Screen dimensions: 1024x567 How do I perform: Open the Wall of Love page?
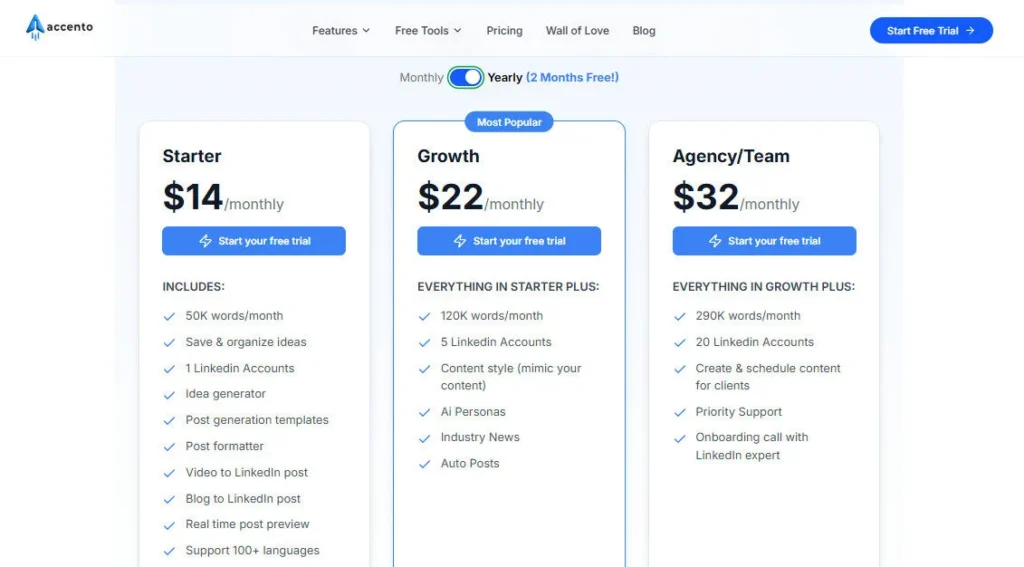point(577,31)
